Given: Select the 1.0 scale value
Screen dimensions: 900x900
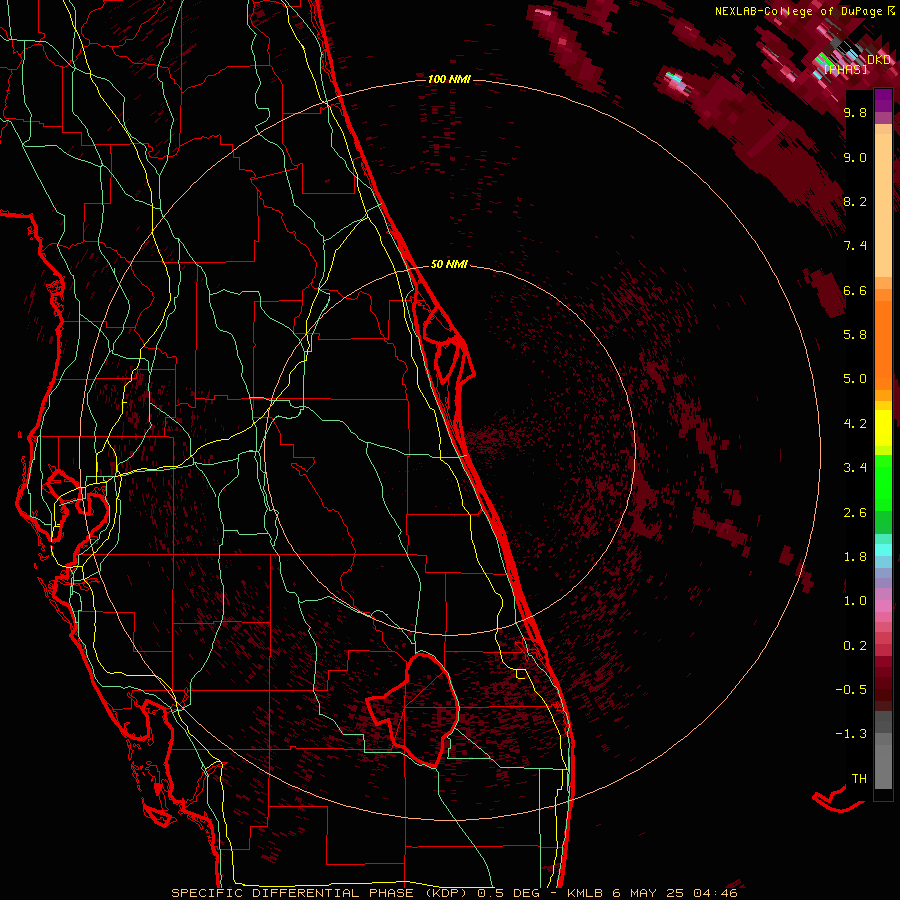Looking at the screenshot, I should pyautogui.click(x=855, y=601).
